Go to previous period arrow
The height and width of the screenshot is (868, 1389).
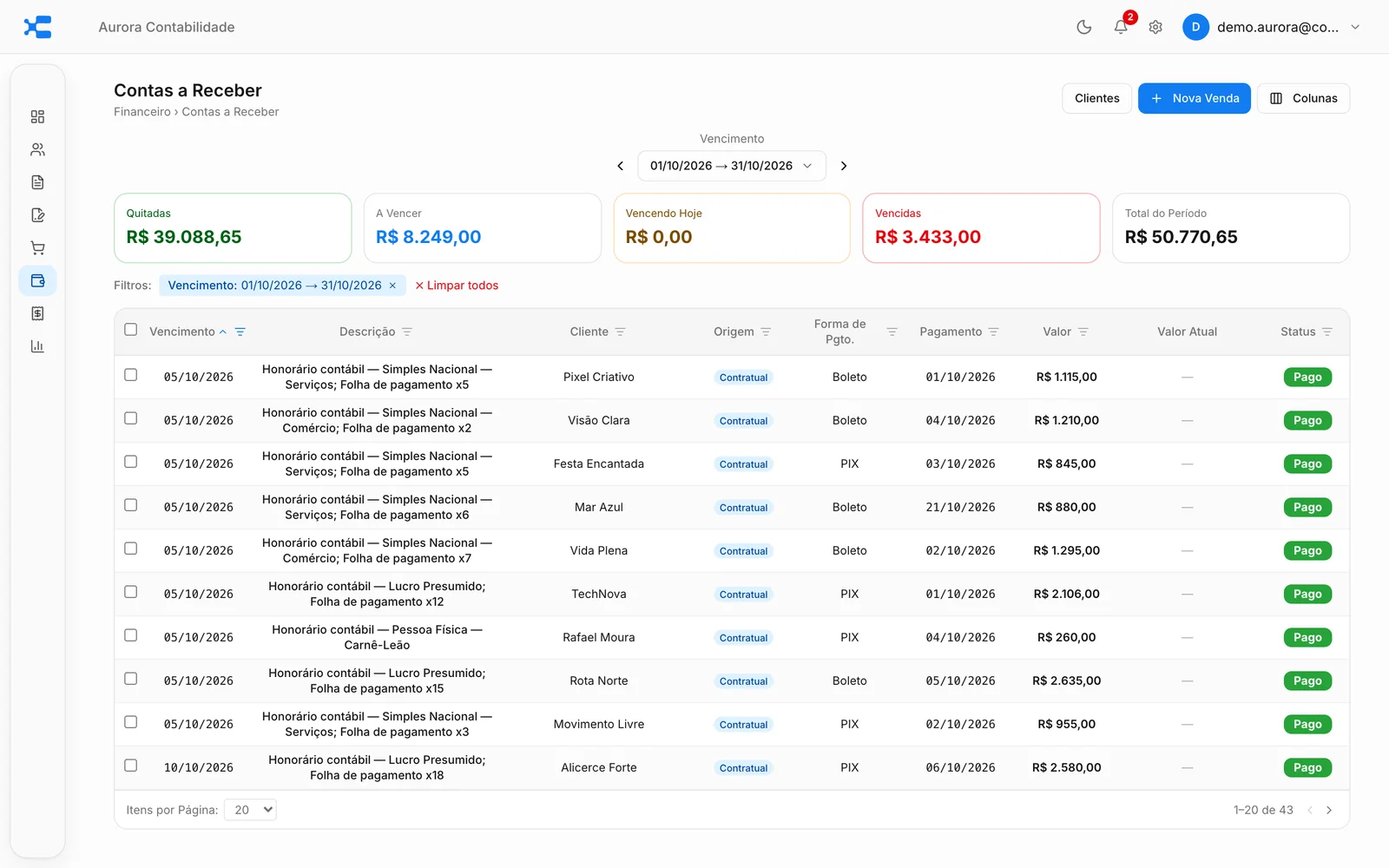[x=620, y=166]
